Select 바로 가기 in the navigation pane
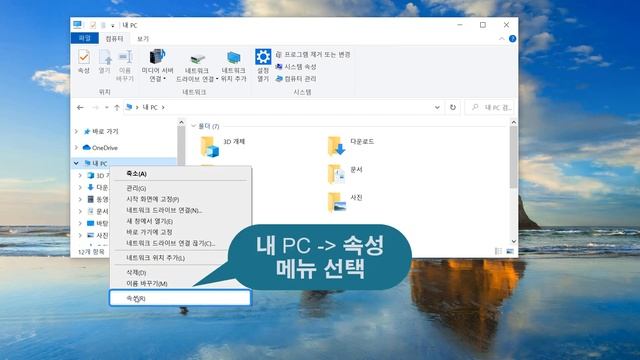Image resolution: width=640 pixels, height=360 pixels. pos(101,131)
